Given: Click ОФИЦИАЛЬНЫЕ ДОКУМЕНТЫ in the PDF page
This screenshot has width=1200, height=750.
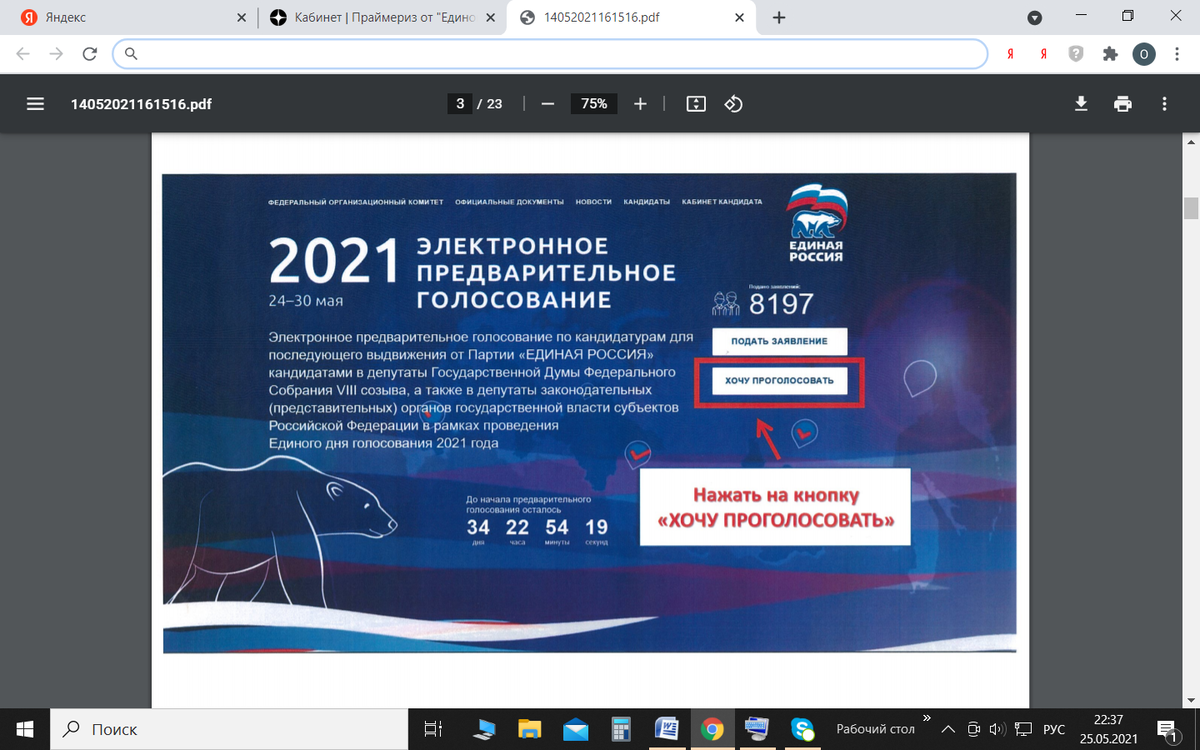Looking at the screenshot, I should coord(509,202).
